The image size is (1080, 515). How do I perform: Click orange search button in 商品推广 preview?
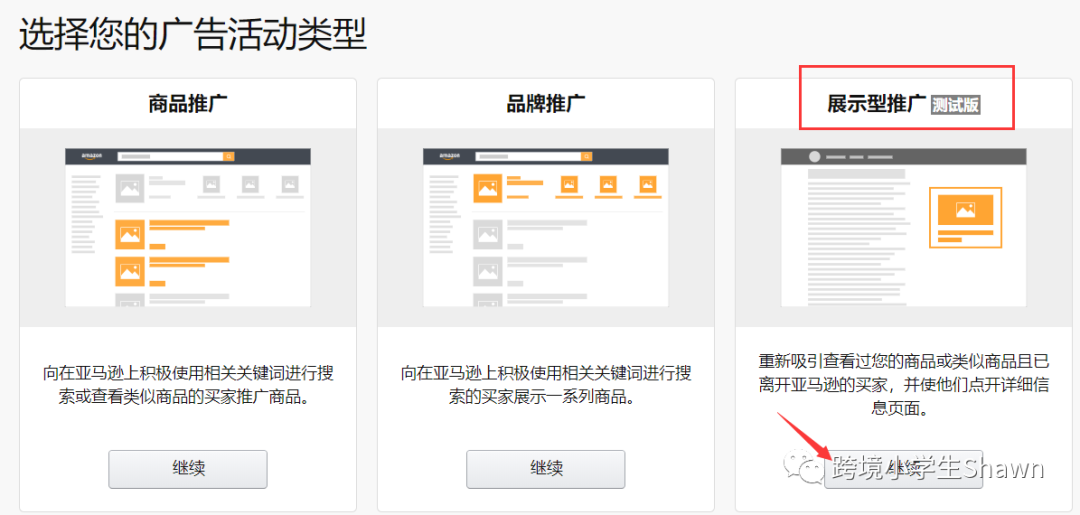229,157
